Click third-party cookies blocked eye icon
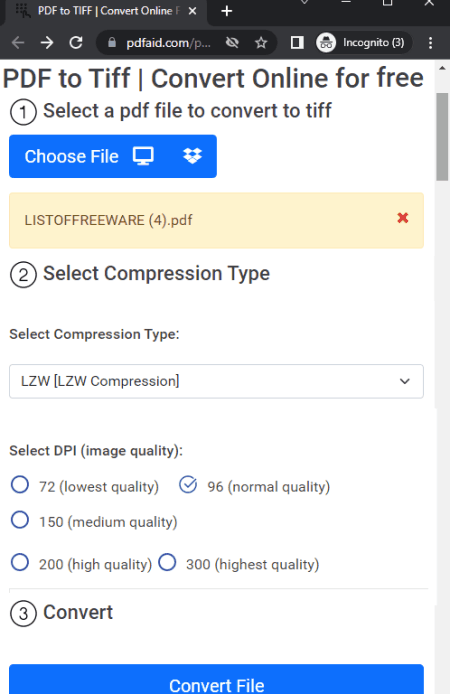This screenshot has height=694, width=450. coord(232,43)
